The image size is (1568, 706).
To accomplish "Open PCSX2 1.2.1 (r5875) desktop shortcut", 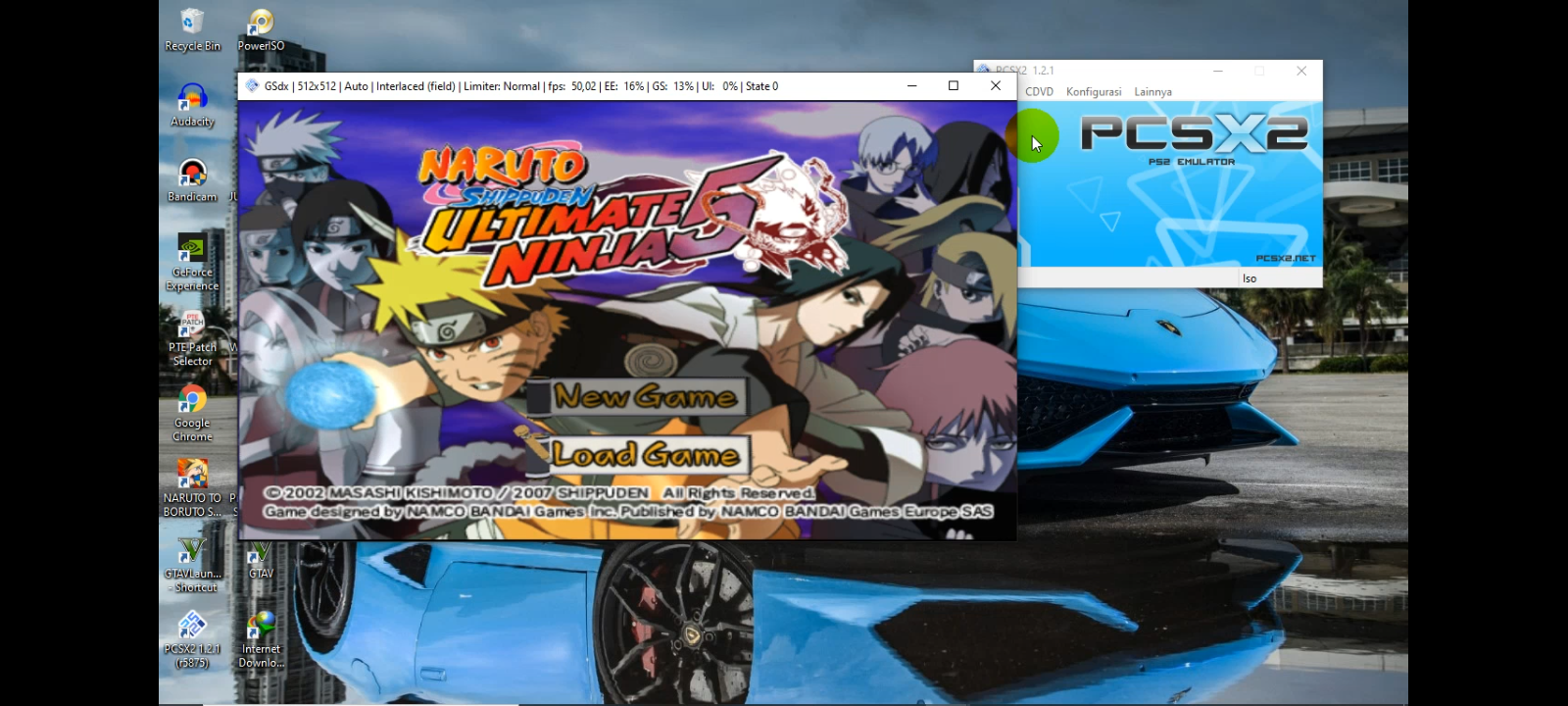I will 192,640.
